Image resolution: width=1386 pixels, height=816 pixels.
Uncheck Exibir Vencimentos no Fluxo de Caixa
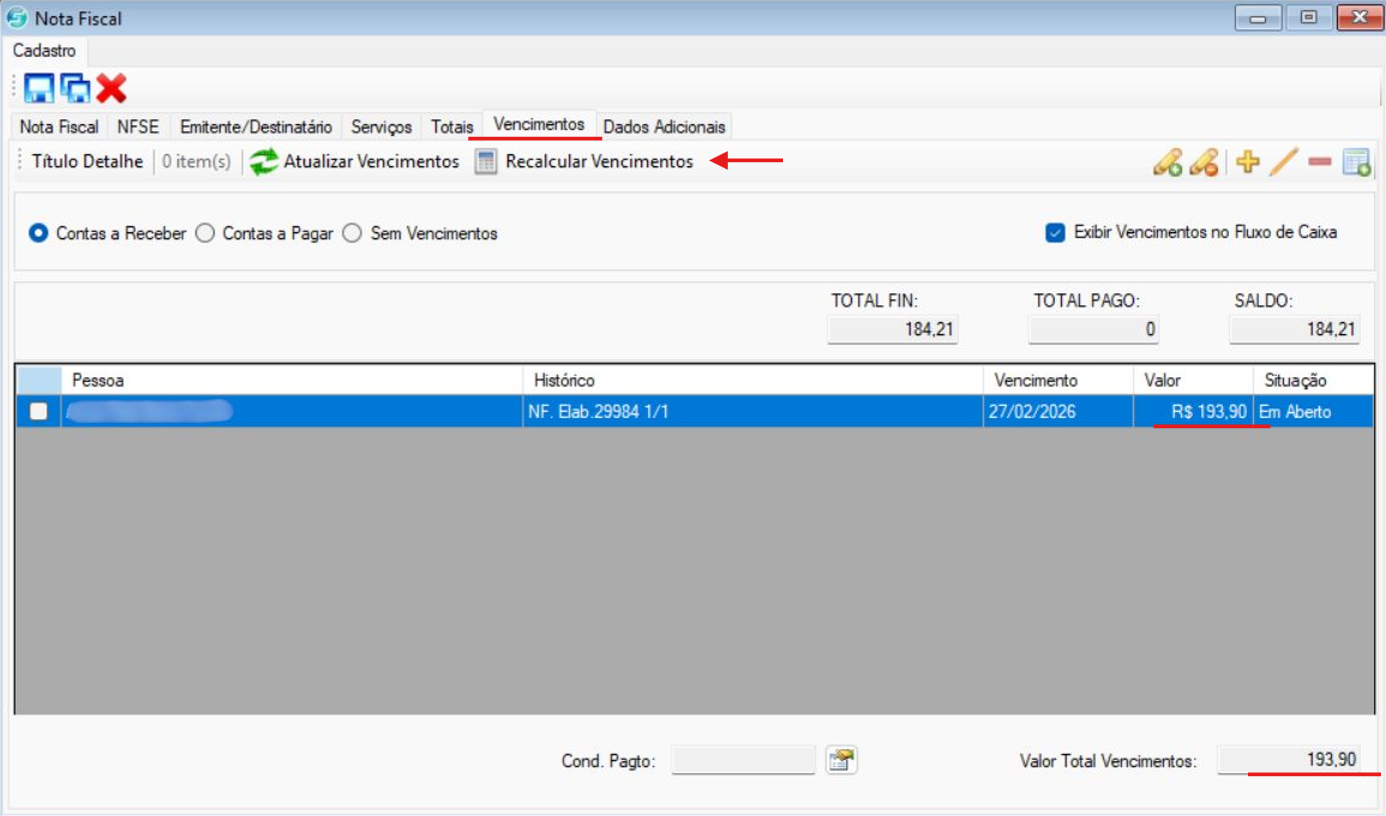coord(1055,232)
